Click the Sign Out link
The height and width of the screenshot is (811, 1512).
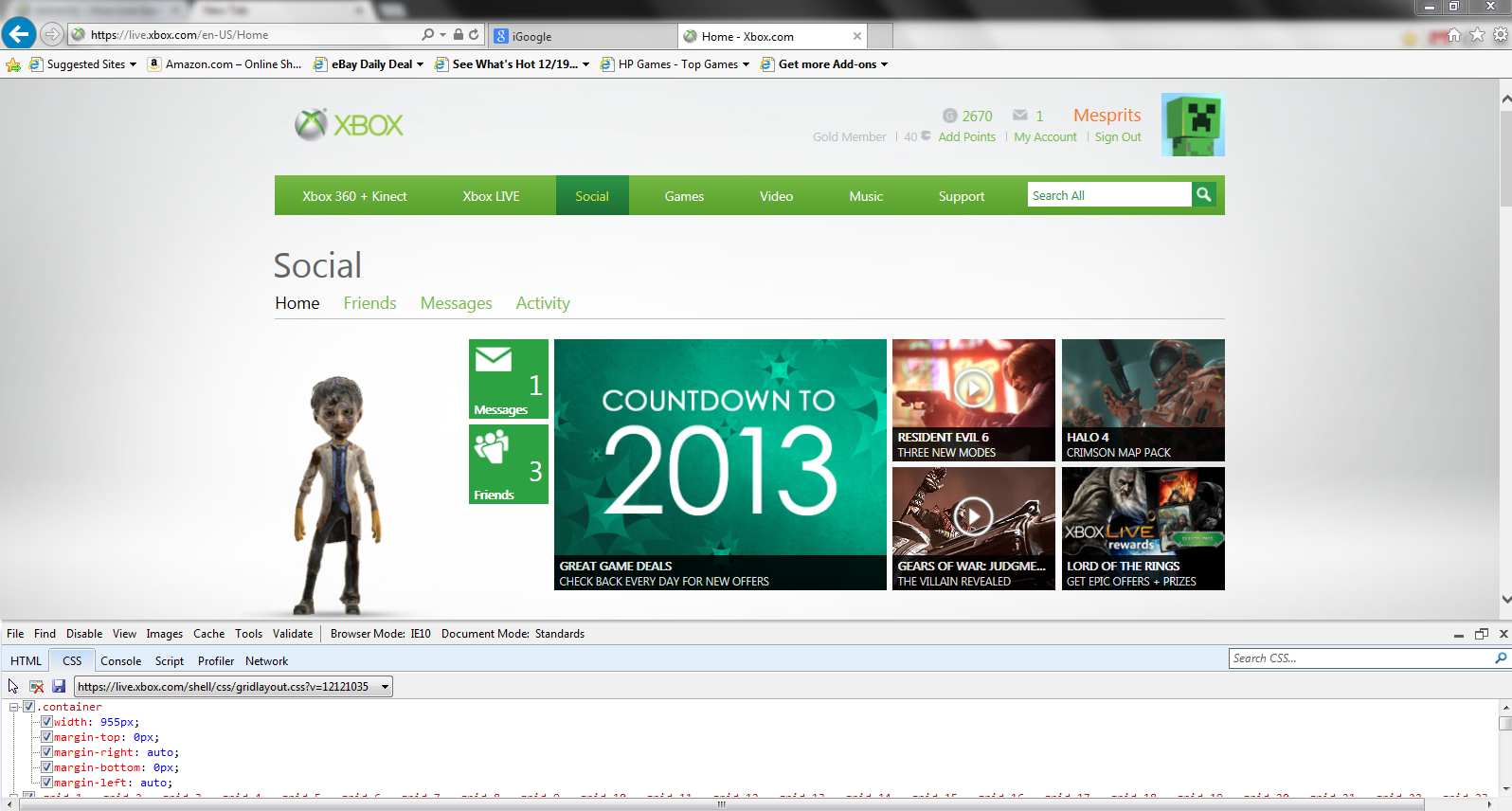point(1118,137)
